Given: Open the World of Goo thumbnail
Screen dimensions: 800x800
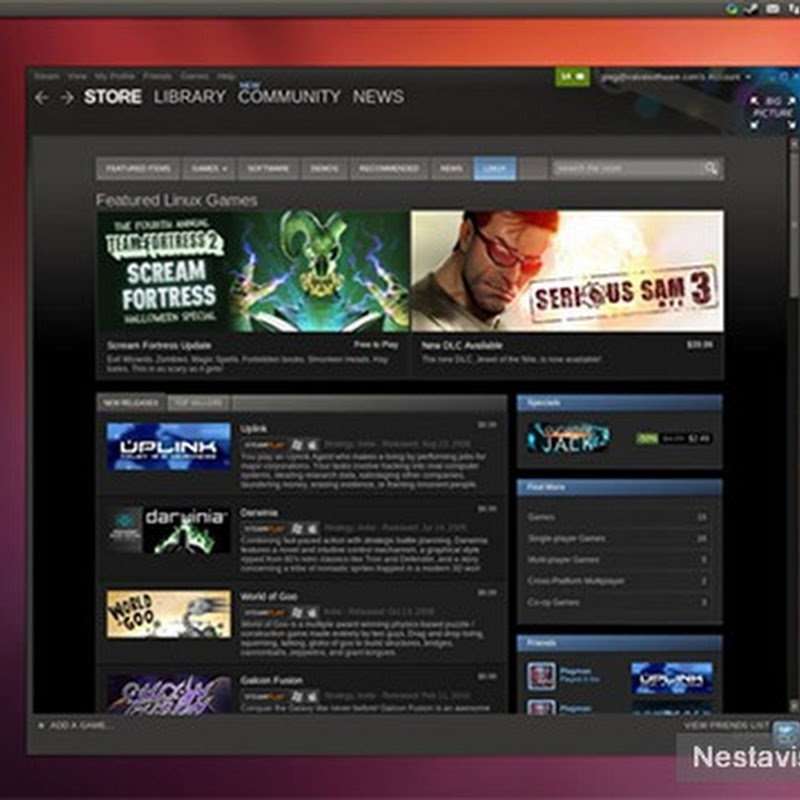Looking at the screenshot, I should pos(169,614).
